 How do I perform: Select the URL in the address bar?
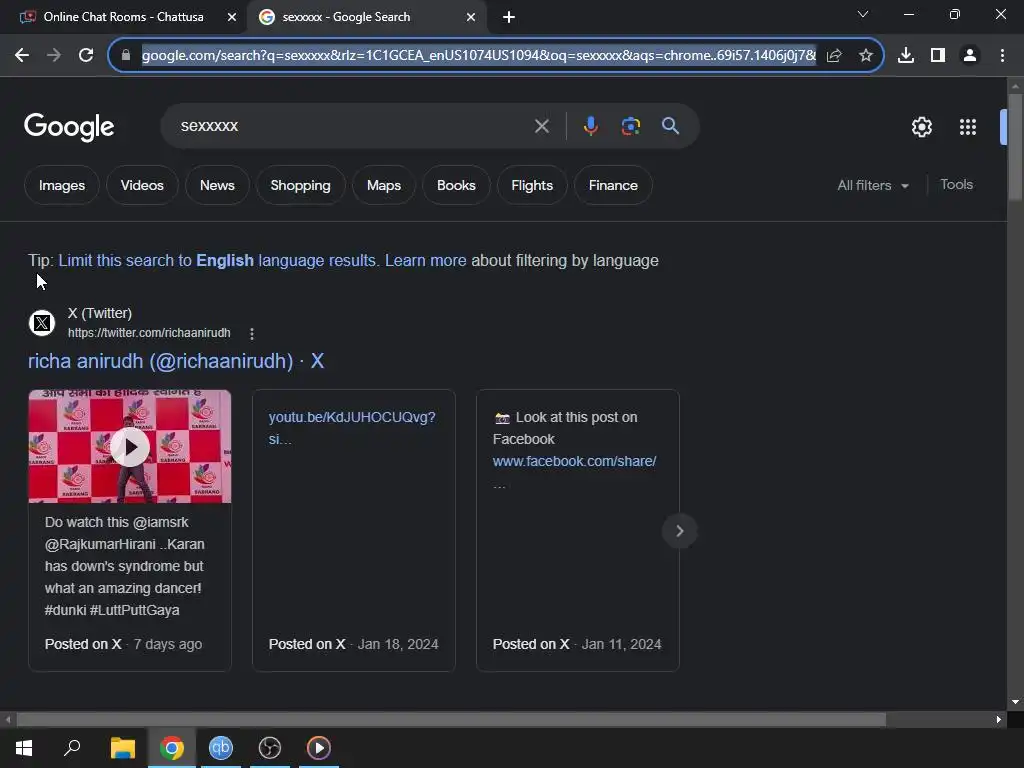[479, 56]
